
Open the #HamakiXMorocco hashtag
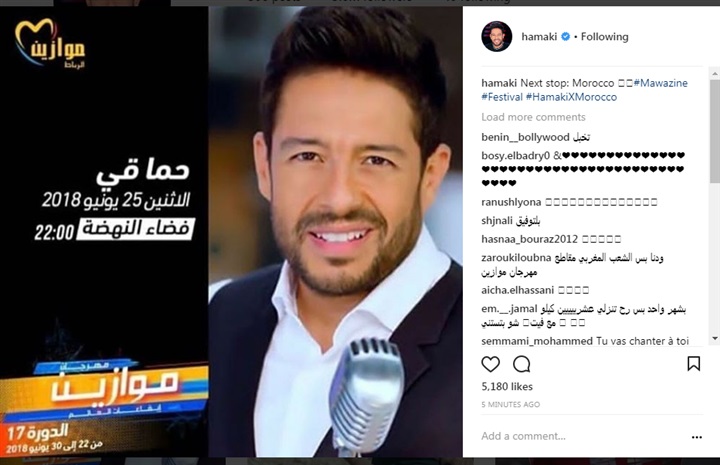tap(571, 97)
